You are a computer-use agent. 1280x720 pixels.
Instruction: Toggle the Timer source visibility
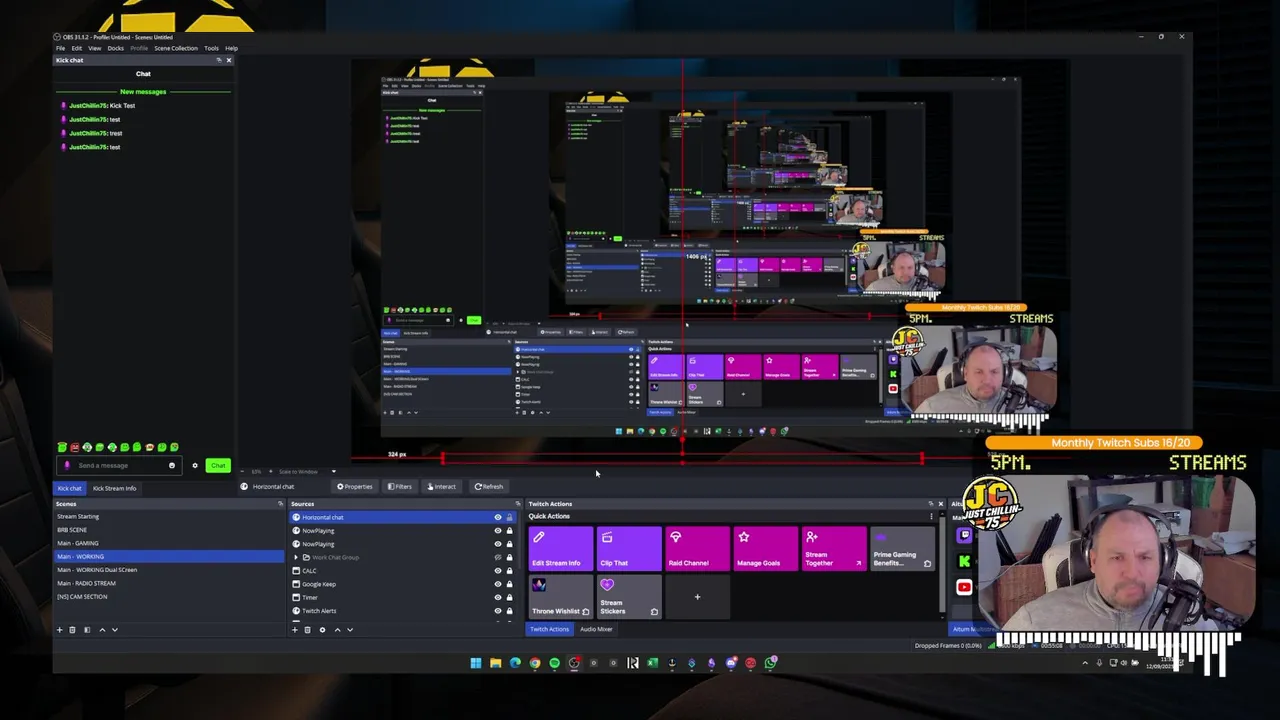[x=497, y=597]
